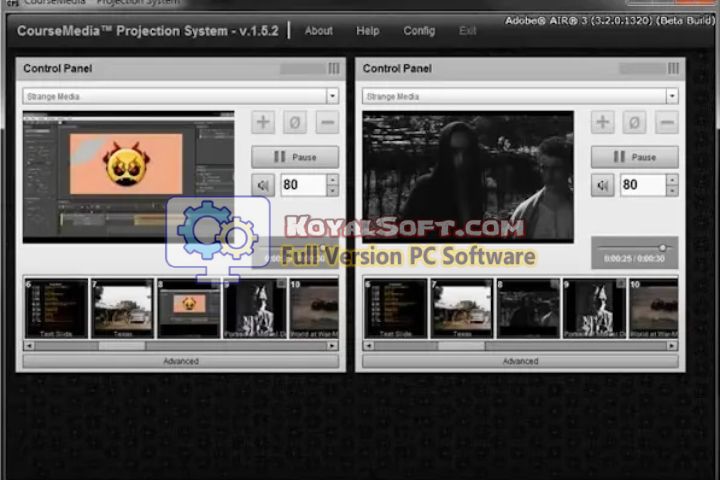
Task: Pause playback in the right Control Panel
Action: coord(635,157)
